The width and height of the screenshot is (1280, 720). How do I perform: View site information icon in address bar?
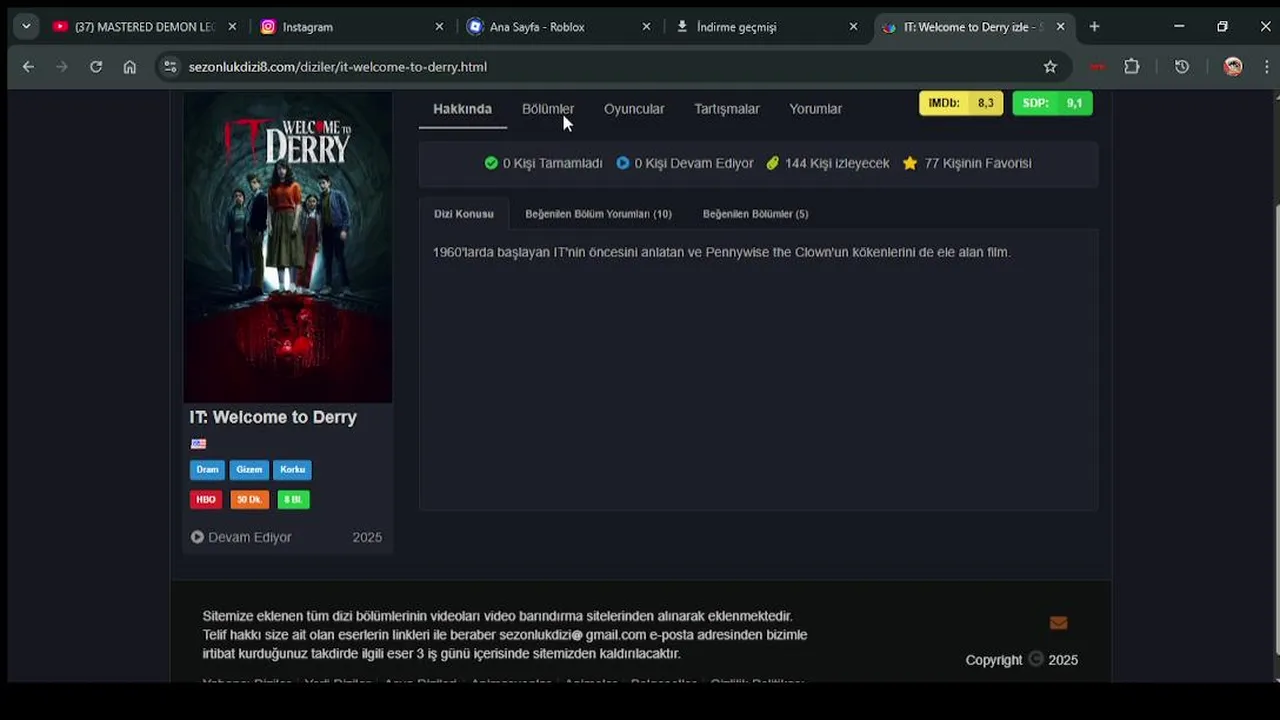pyautogui.click(x=171, y=67)
